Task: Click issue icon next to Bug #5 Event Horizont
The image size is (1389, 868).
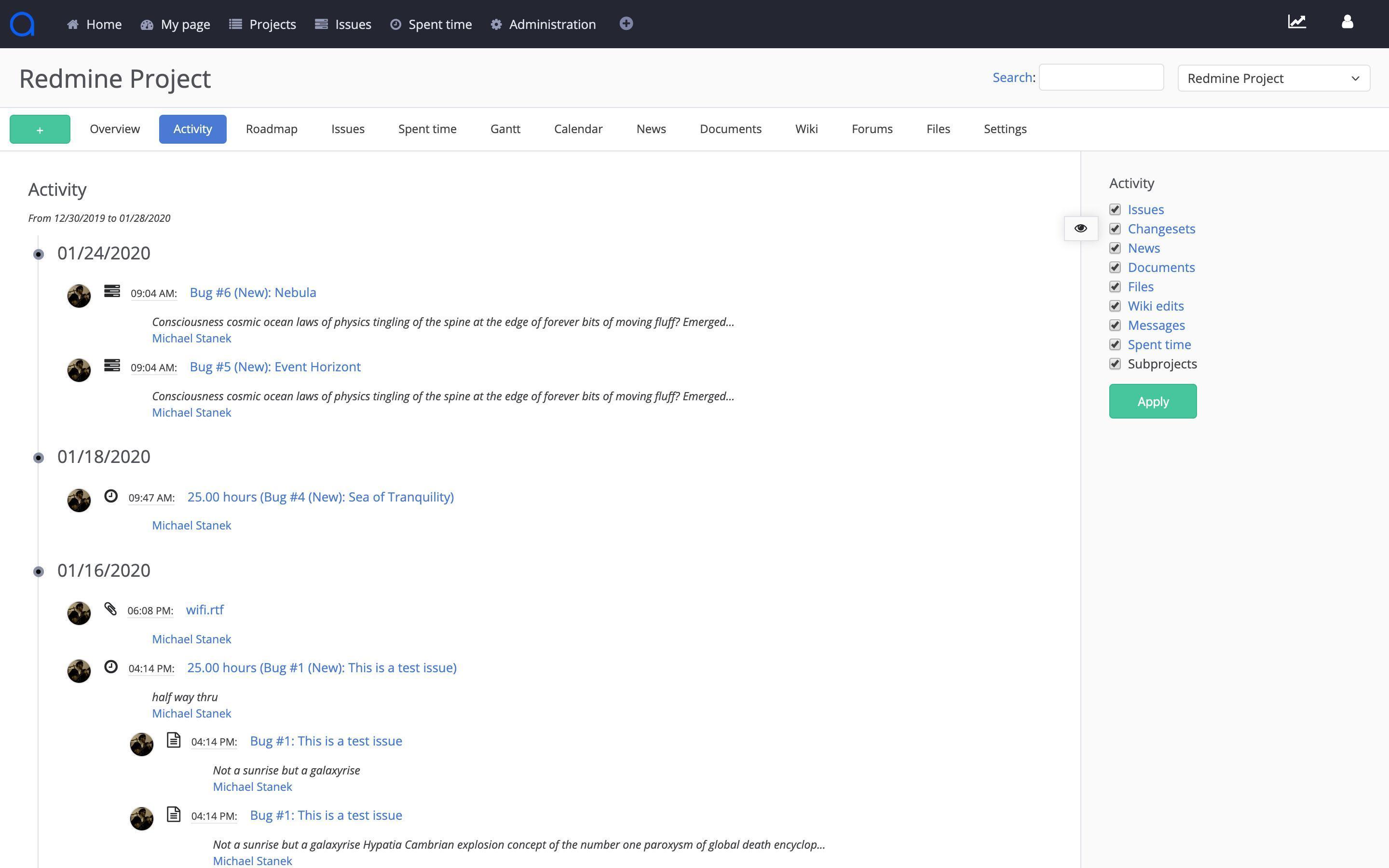Action: point(112,365)
